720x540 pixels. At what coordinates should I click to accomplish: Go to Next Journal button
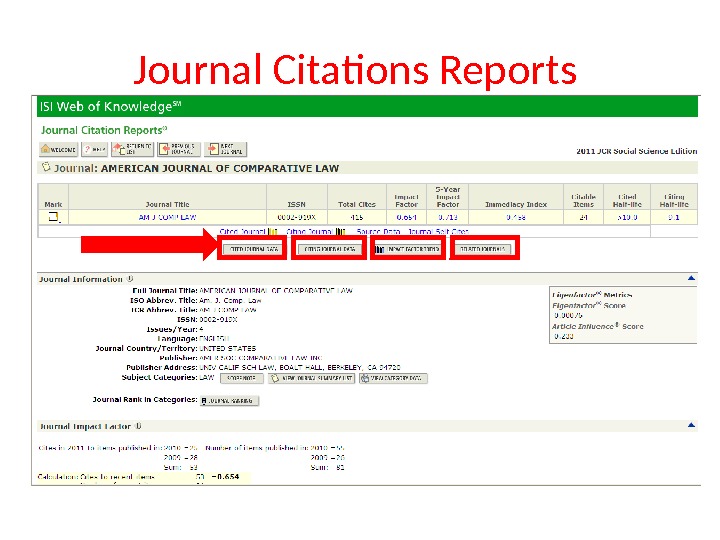[x=225, y=149]
